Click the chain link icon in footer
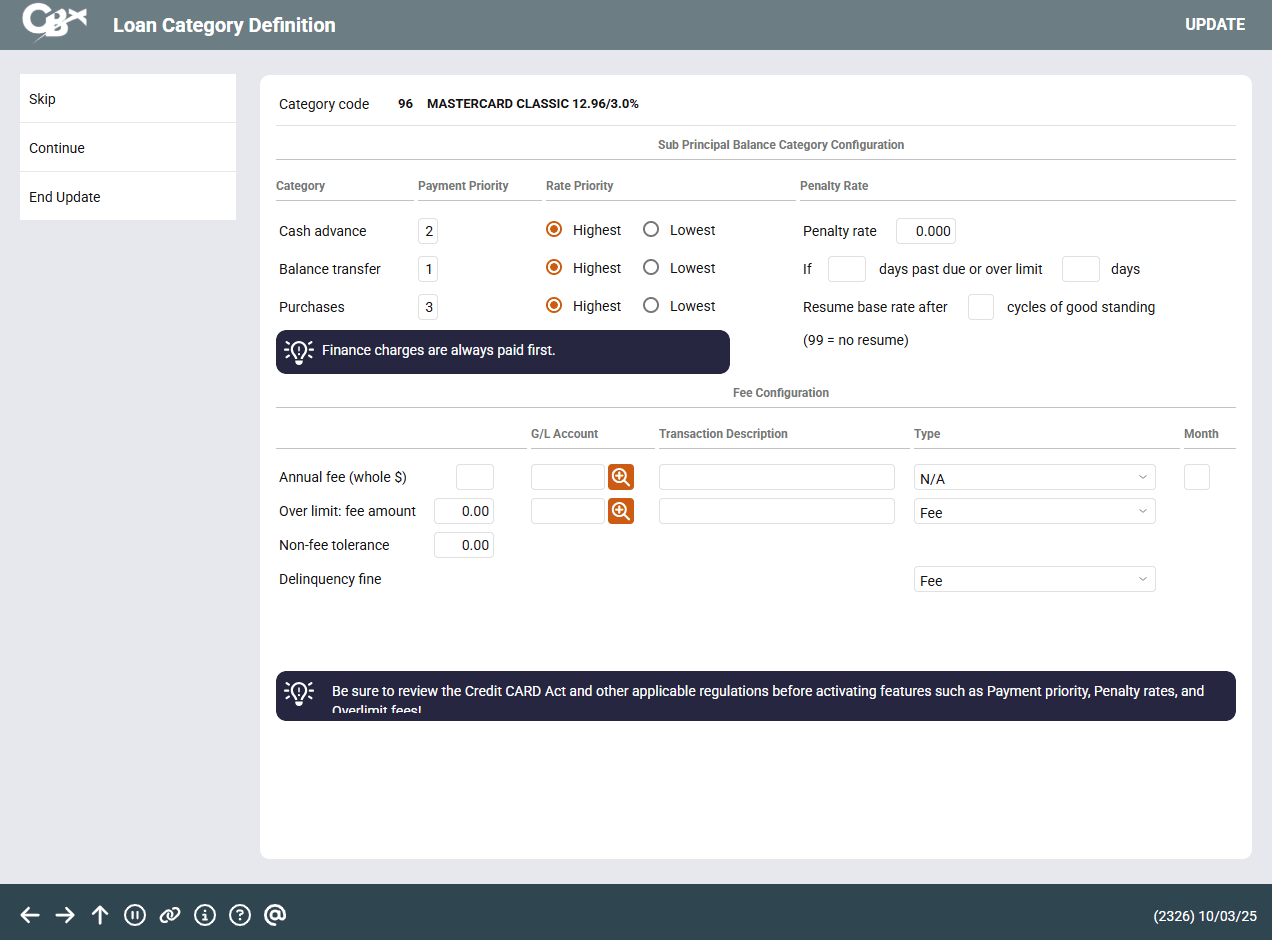Screen dimensions: 1272x940 pyautogui.click(x=170, y=915)
